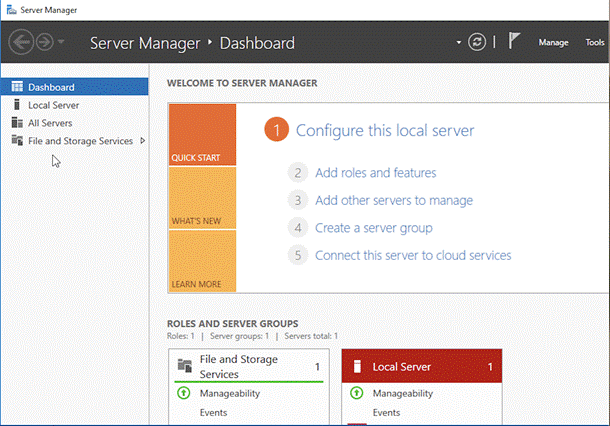Screen dimensions: 610x426
Task: Open the notifications flag
Action: 514,43
